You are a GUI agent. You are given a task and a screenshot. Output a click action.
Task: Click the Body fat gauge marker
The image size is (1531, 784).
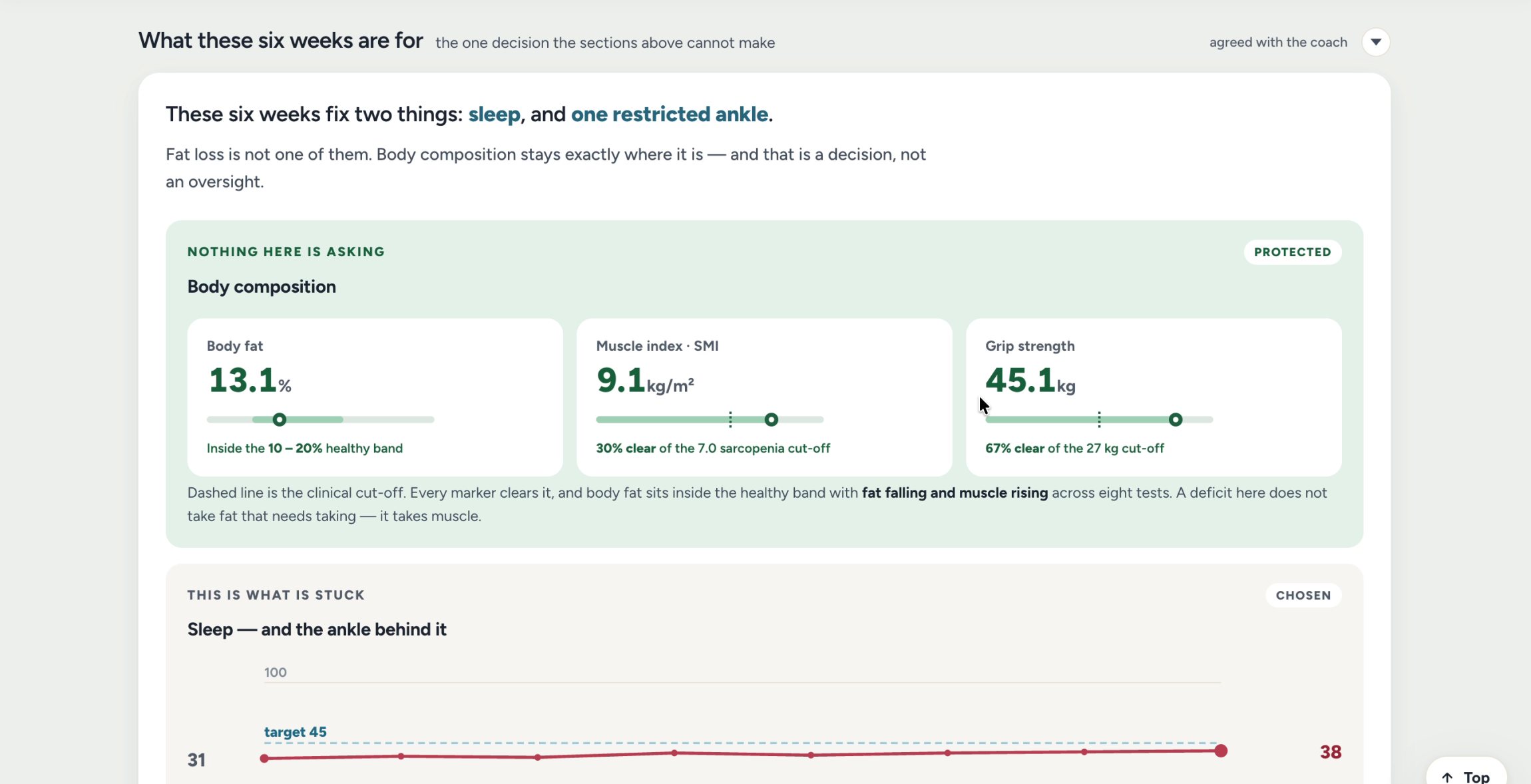[280, 420]
